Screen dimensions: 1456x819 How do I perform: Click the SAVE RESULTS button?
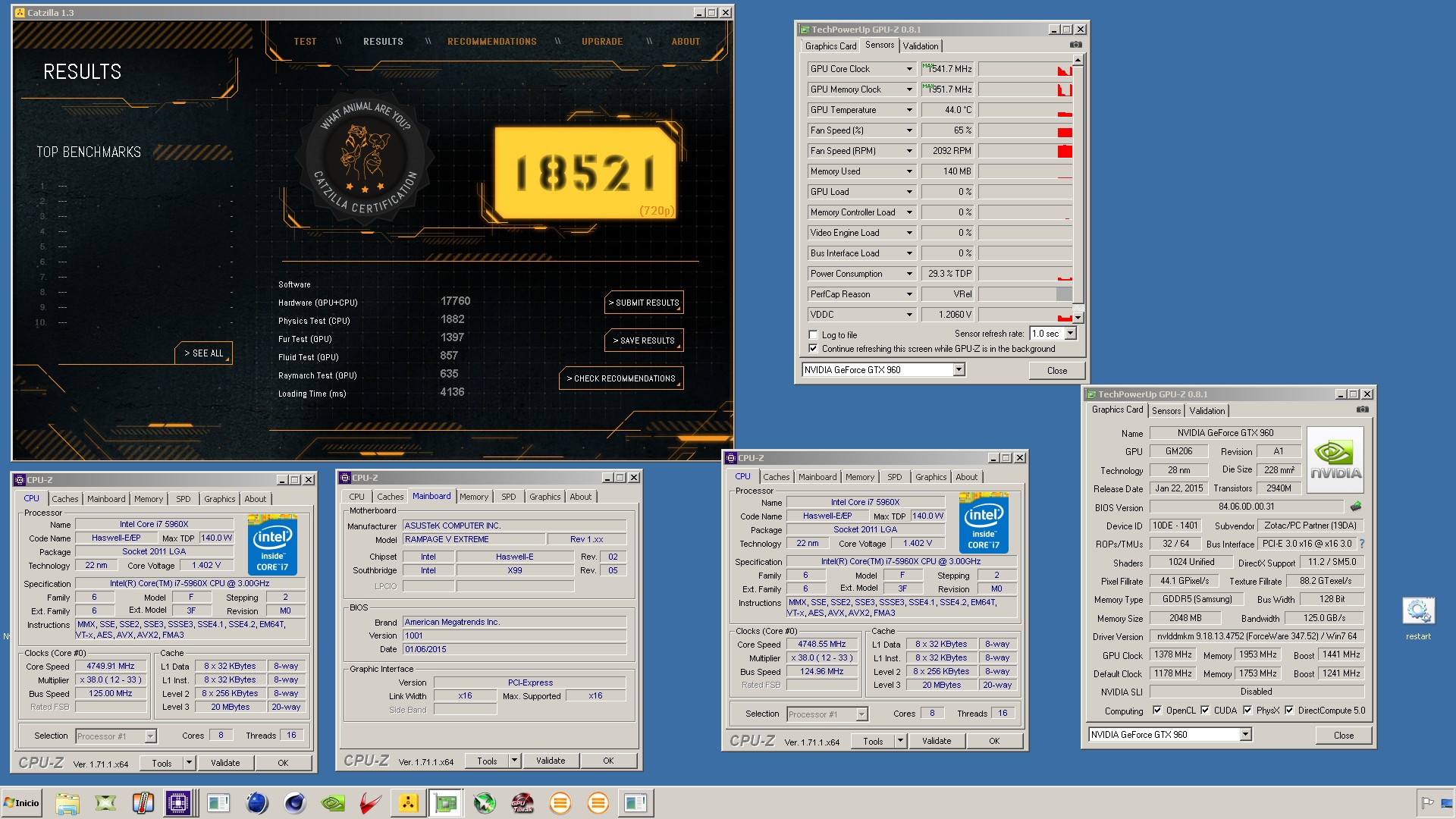644,340
